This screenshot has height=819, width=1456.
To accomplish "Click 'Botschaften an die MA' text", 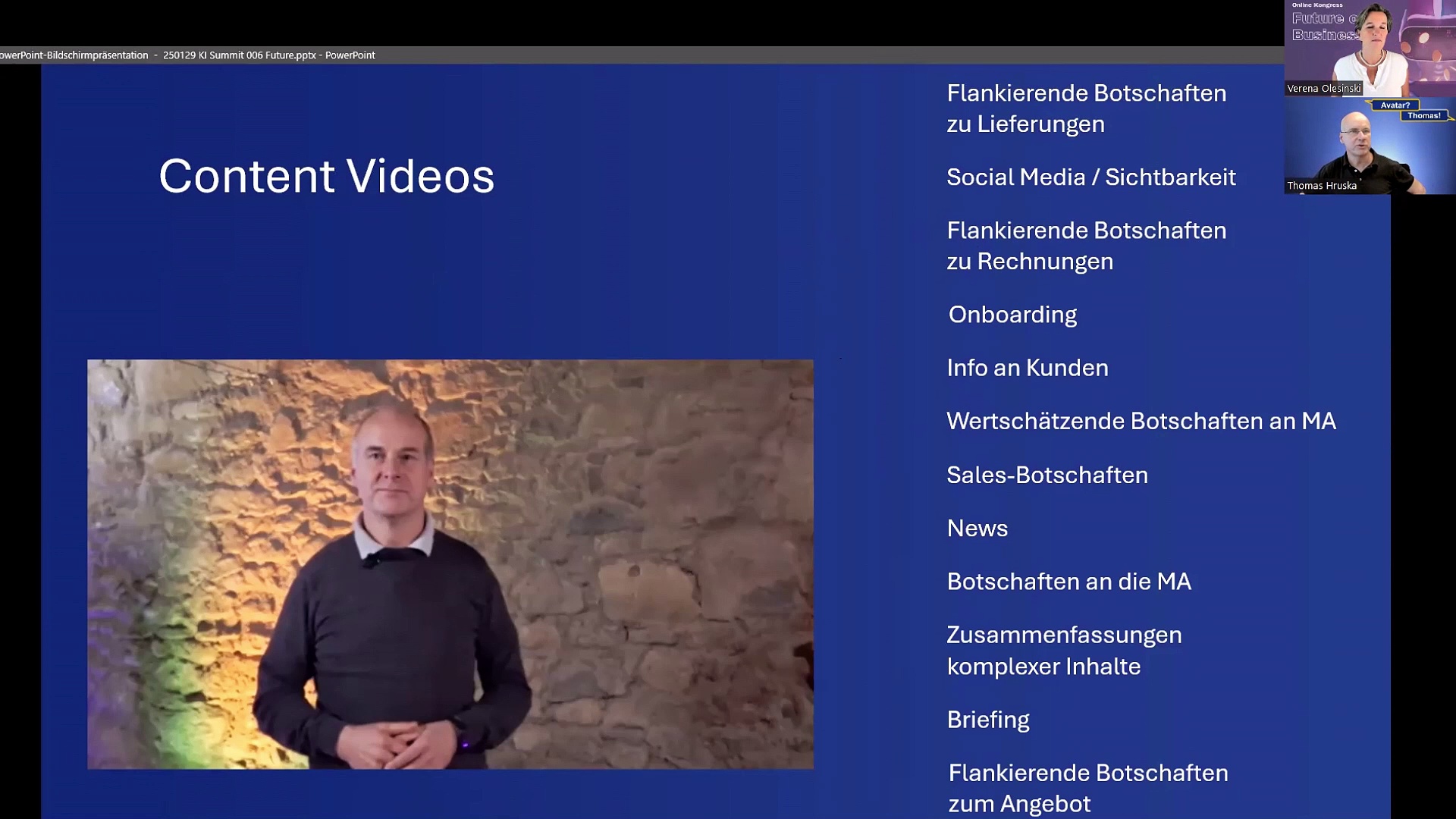I will 1068,582.
